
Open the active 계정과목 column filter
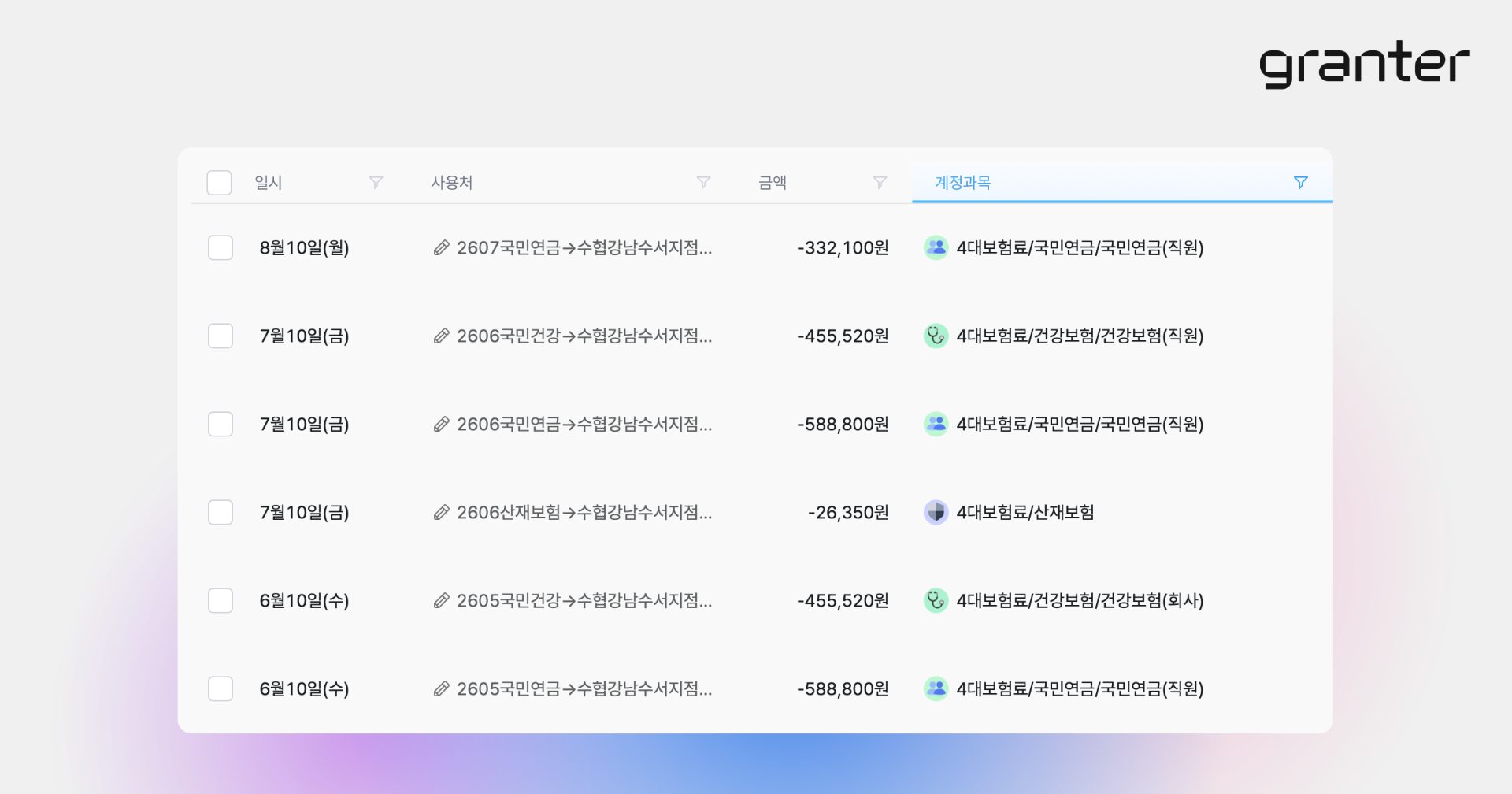click(1301, 183)
